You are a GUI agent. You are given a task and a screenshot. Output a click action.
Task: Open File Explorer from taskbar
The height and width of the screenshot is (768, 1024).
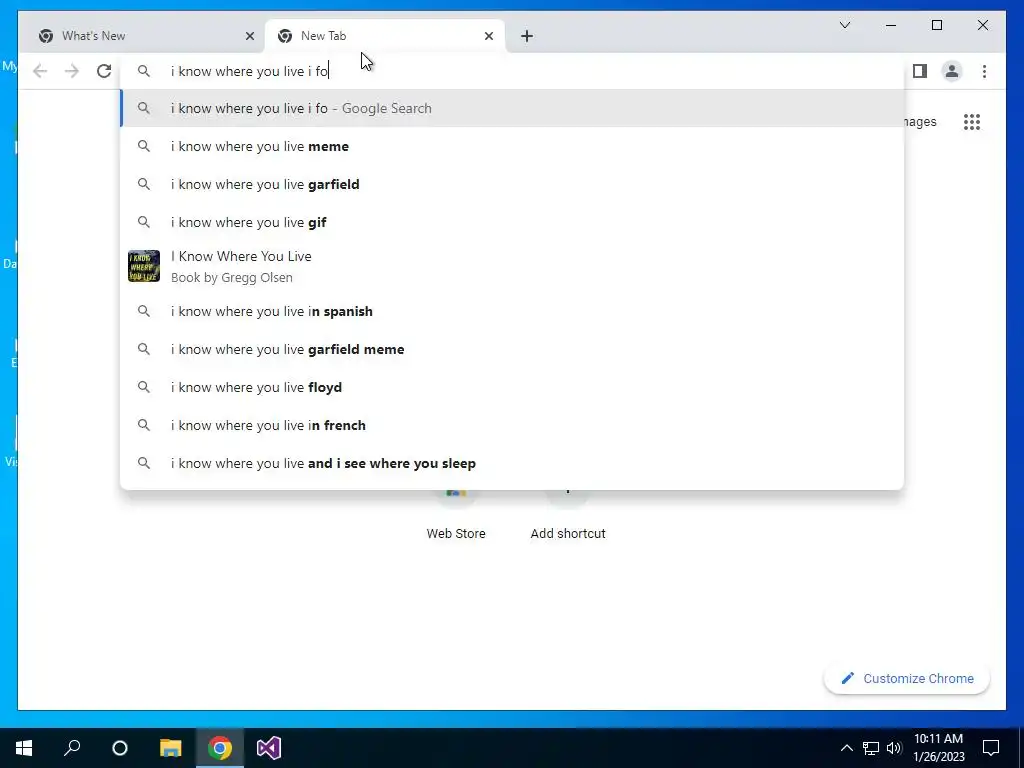tap(170, 748)
